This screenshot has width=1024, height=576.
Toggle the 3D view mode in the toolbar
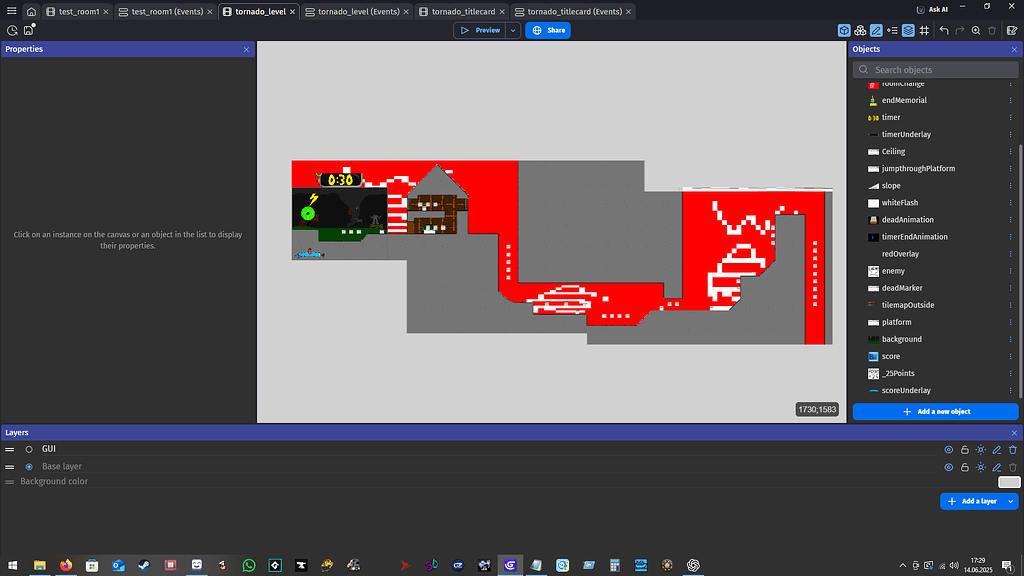[844, 31]
